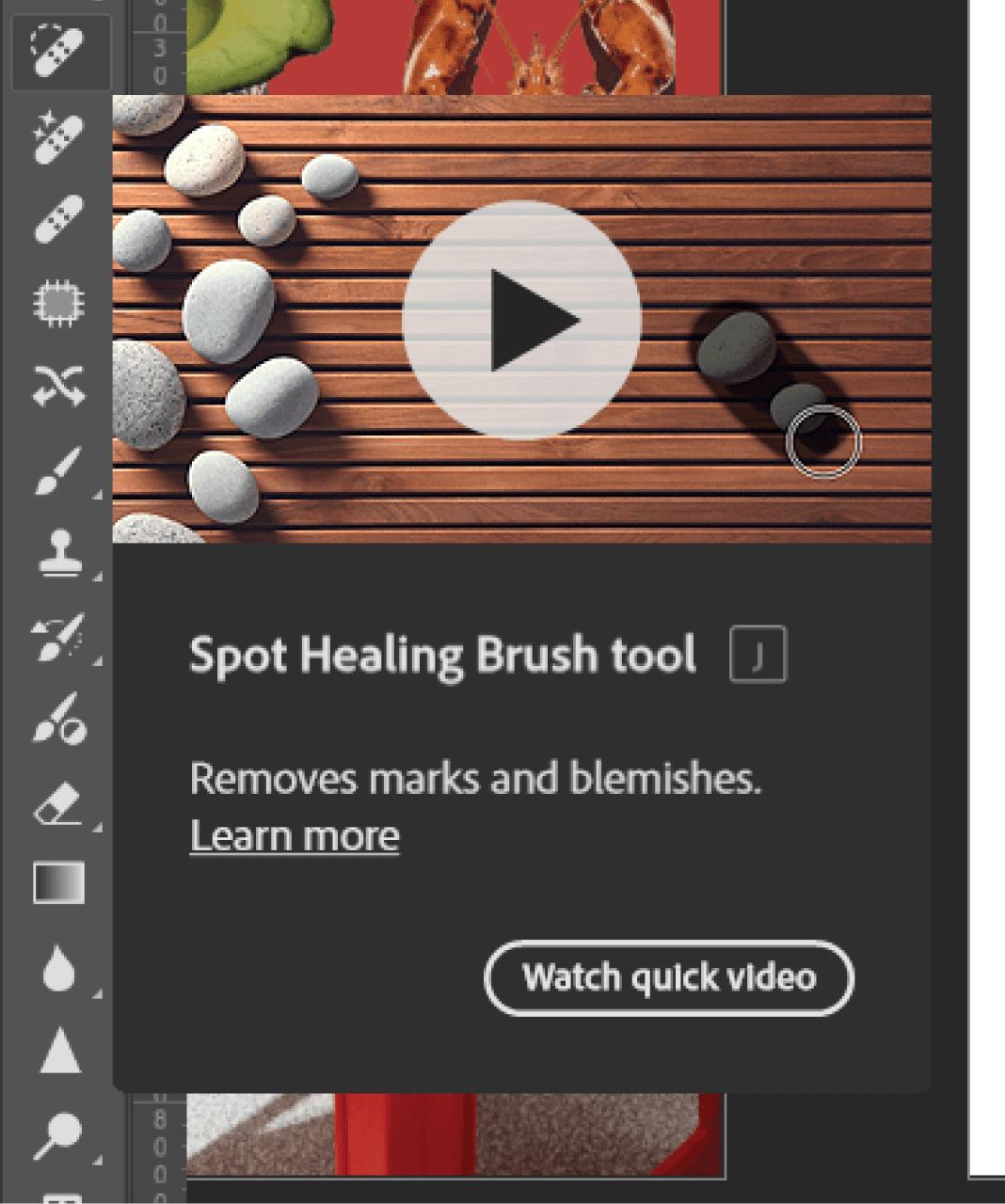Select the Gradient tool
Image resolution: width=1005 pixels, height=1204 pixels.
59,883
